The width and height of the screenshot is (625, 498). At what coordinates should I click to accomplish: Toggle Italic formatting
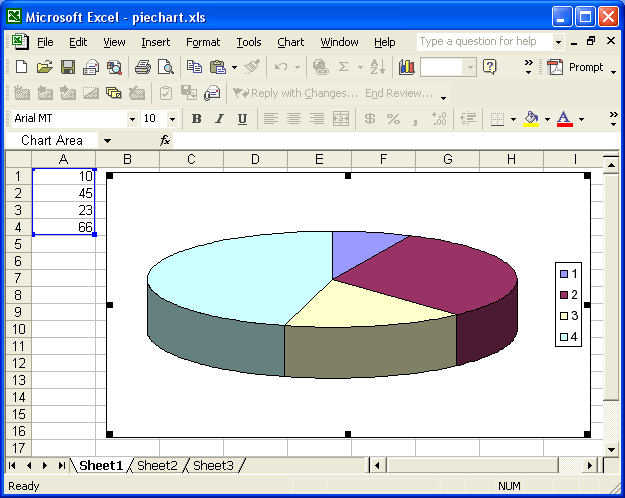[217, 119]
